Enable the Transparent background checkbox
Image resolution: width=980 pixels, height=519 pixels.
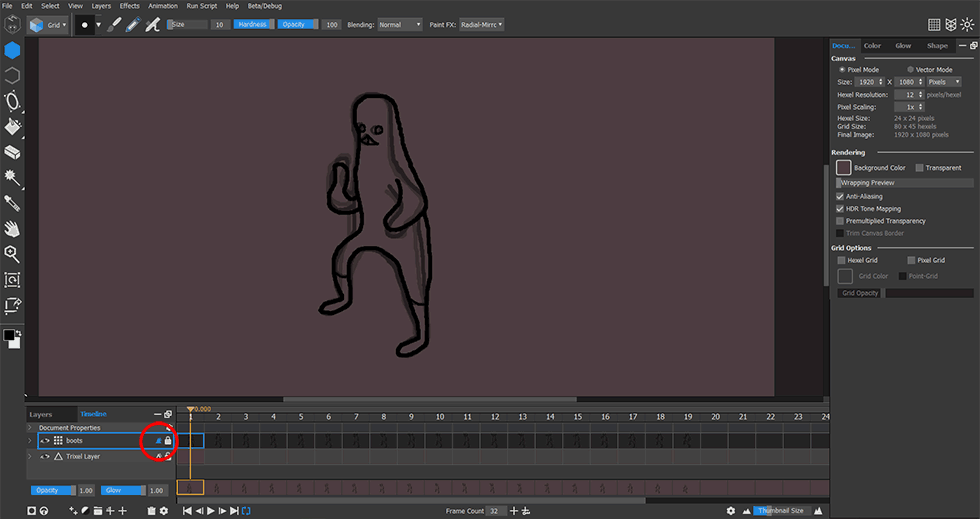coord(920,168)
